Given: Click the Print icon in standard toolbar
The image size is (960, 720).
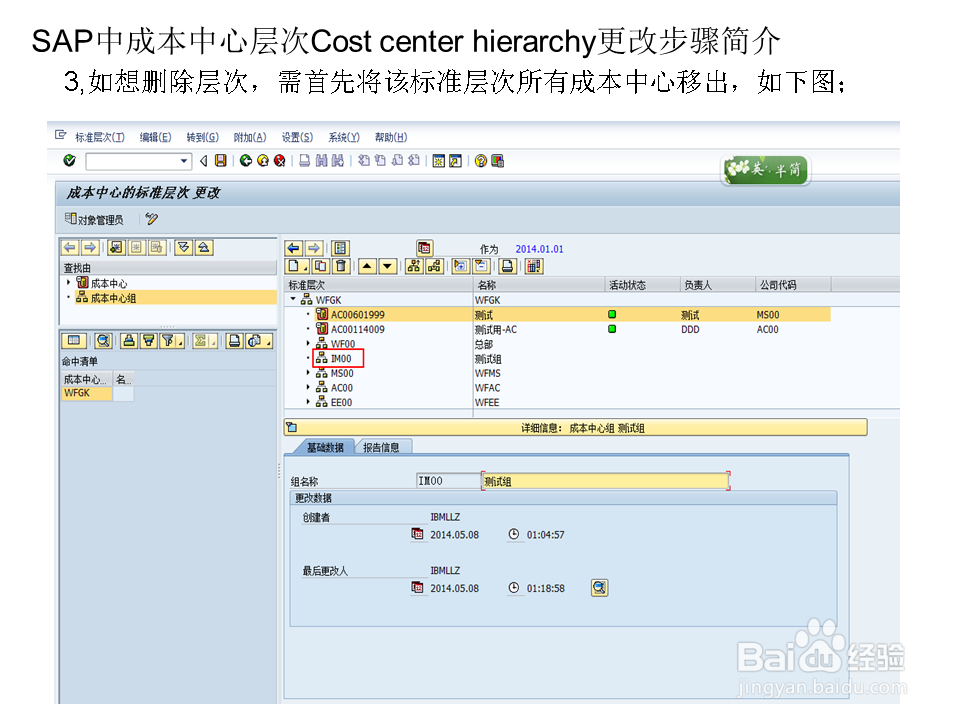Looking at the screenshot, I should point(305,160).
